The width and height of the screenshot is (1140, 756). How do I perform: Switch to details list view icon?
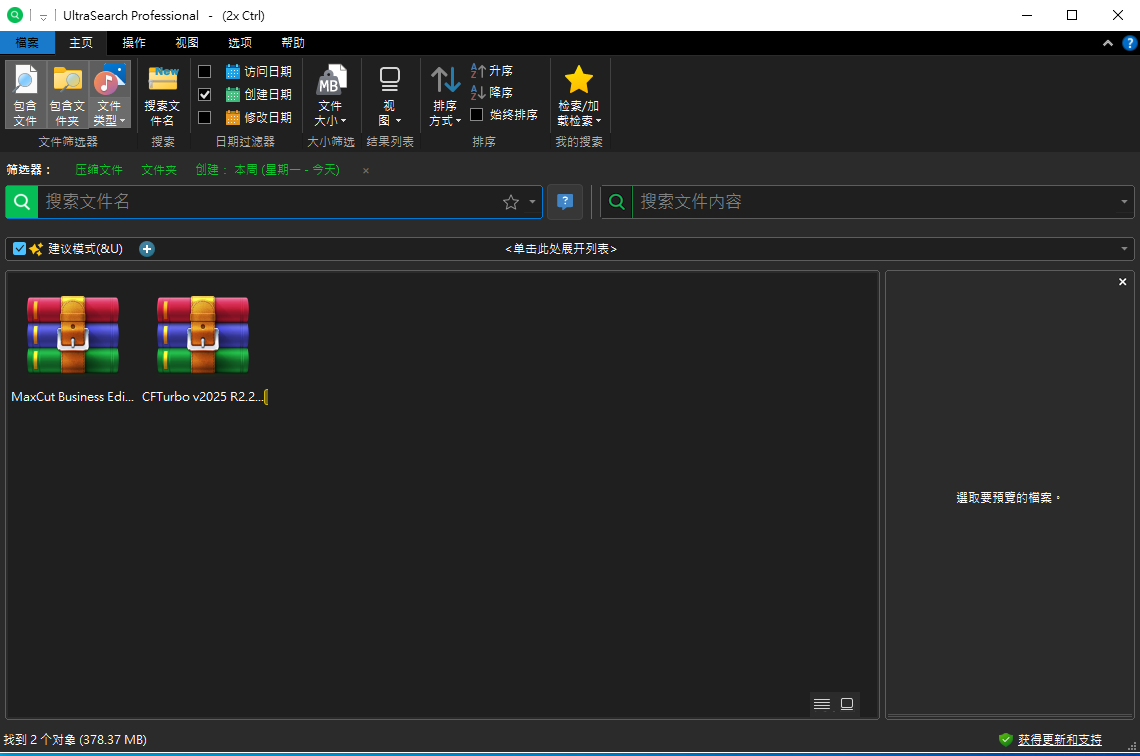tap(822, 704)
